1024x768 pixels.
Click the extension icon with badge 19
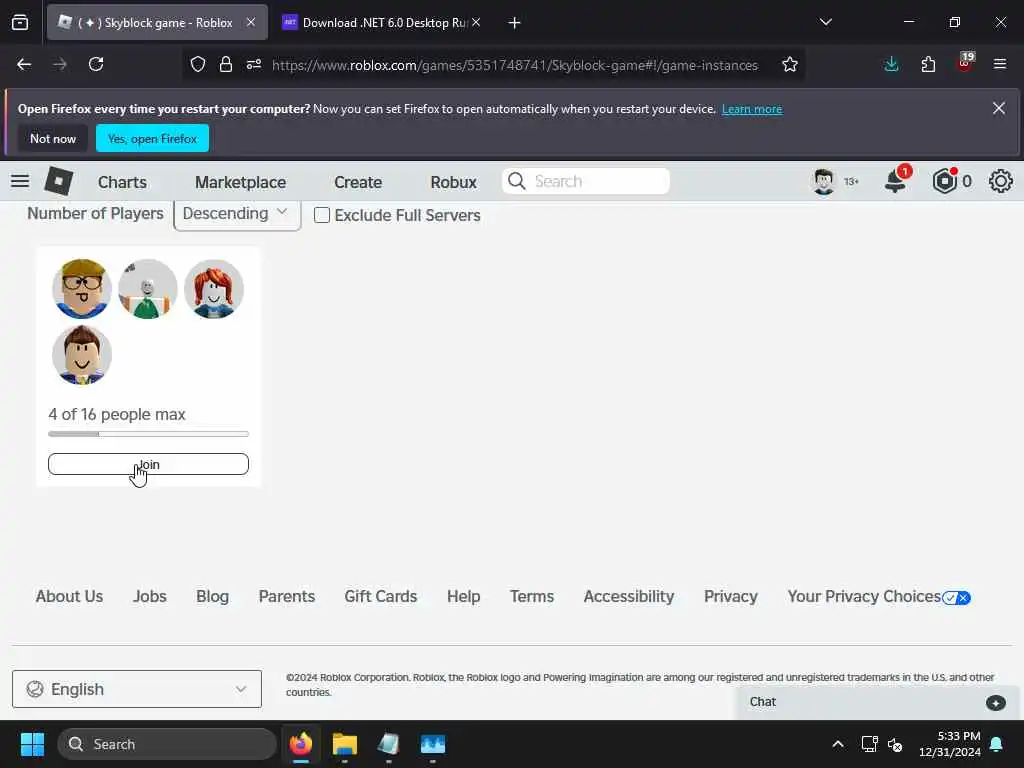click(965, 63)
